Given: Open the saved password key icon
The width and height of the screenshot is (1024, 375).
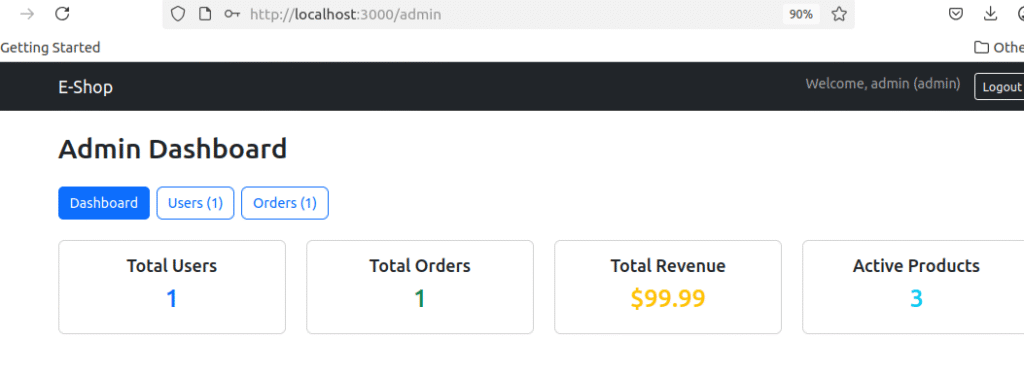Looking at the screenshot, I should pyautogui.click(x=232, y=14).
